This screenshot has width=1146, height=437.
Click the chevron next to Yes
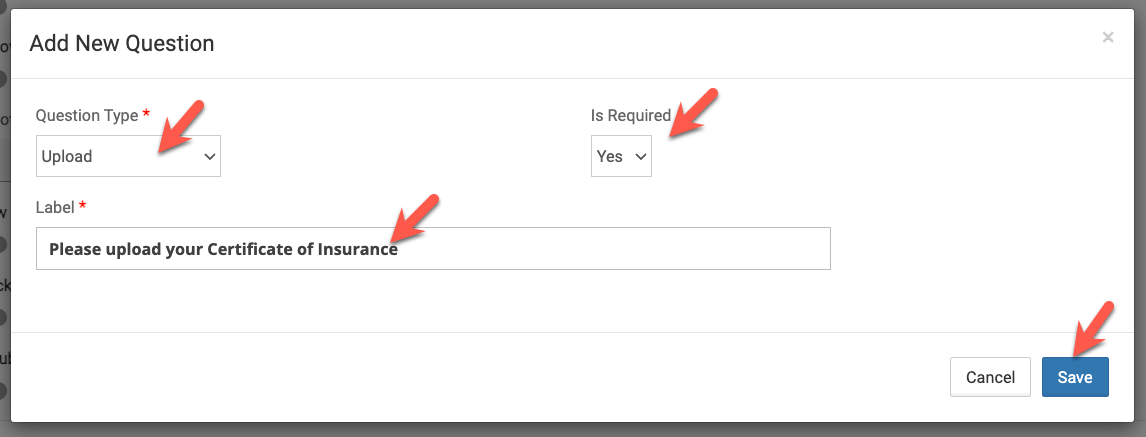[640, 157]
